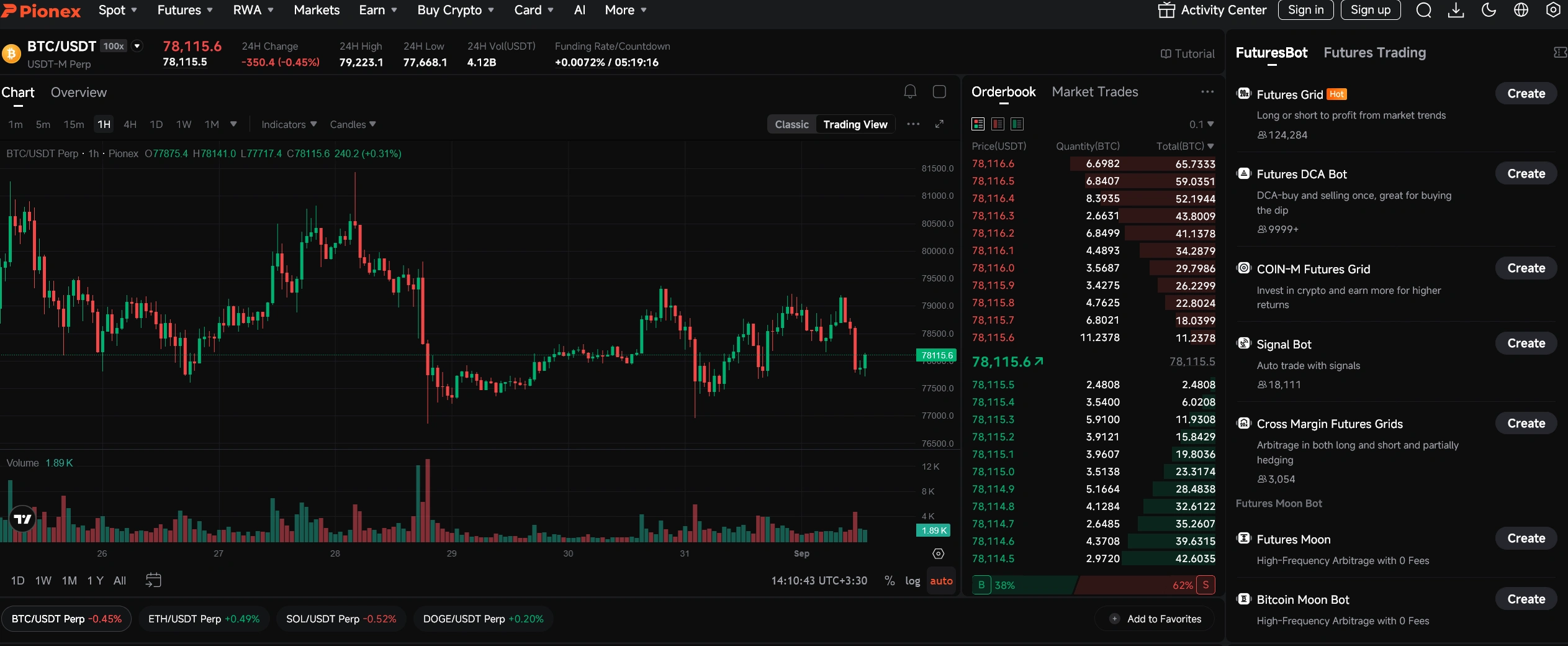The image size is (1568, 646).
Task: Open the Indicators dropdown
Action: [289, 124]
